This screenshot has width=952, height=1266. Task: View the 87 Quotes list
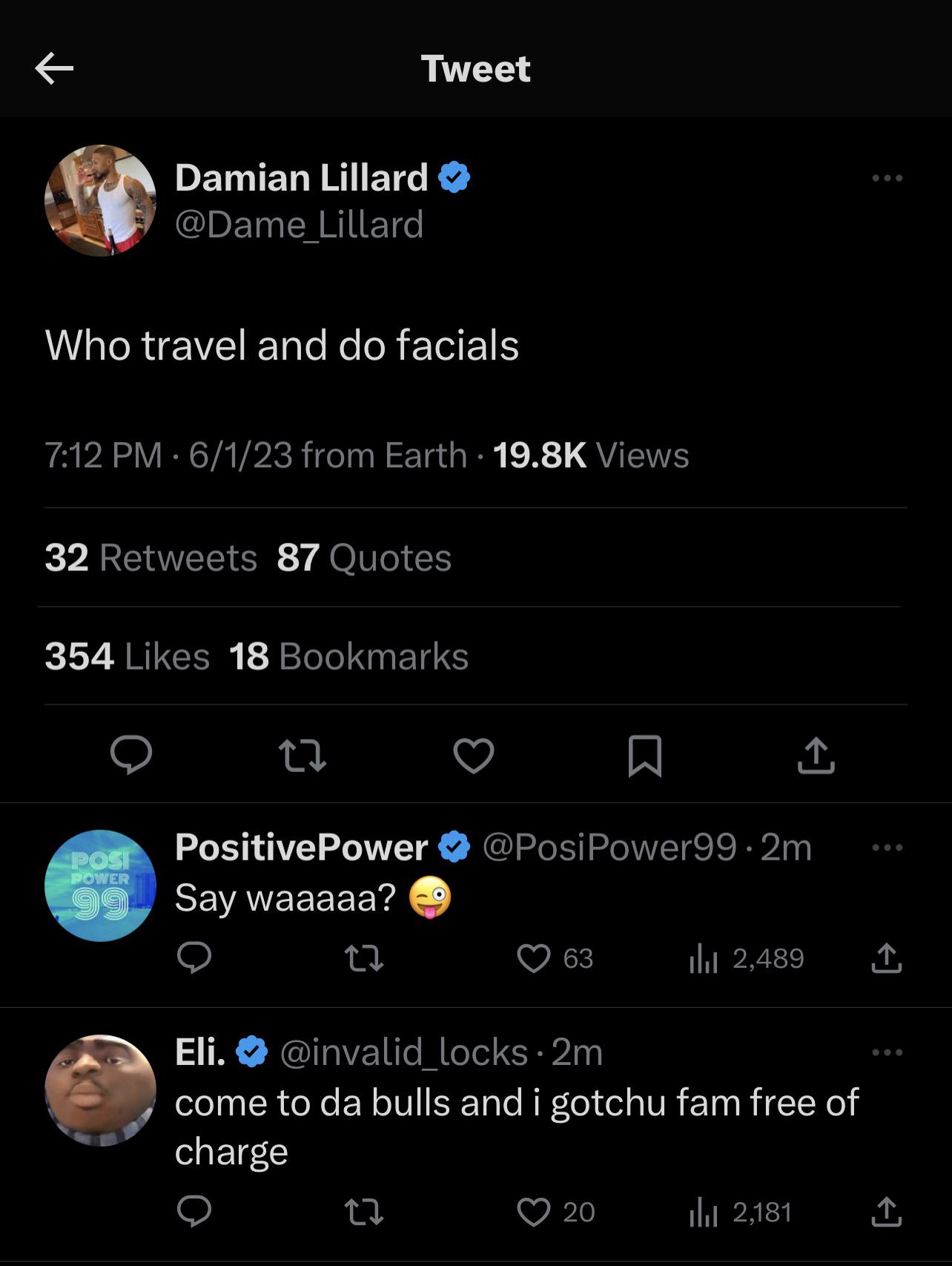point(364,558)
